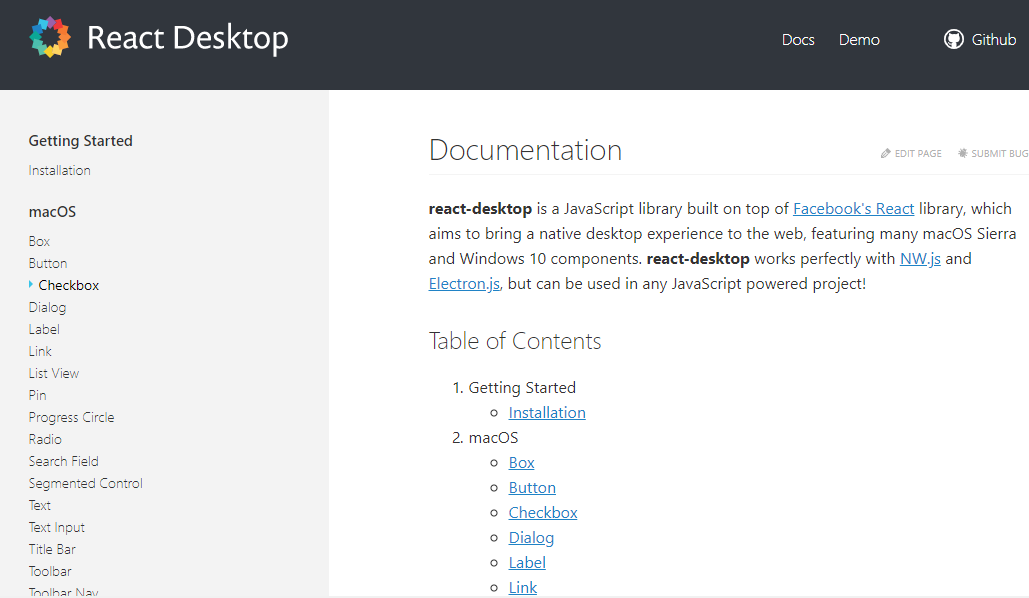Go to Toolbar in the sidebar
This screenshot has width=1029, height=598.
coord(50,572)
